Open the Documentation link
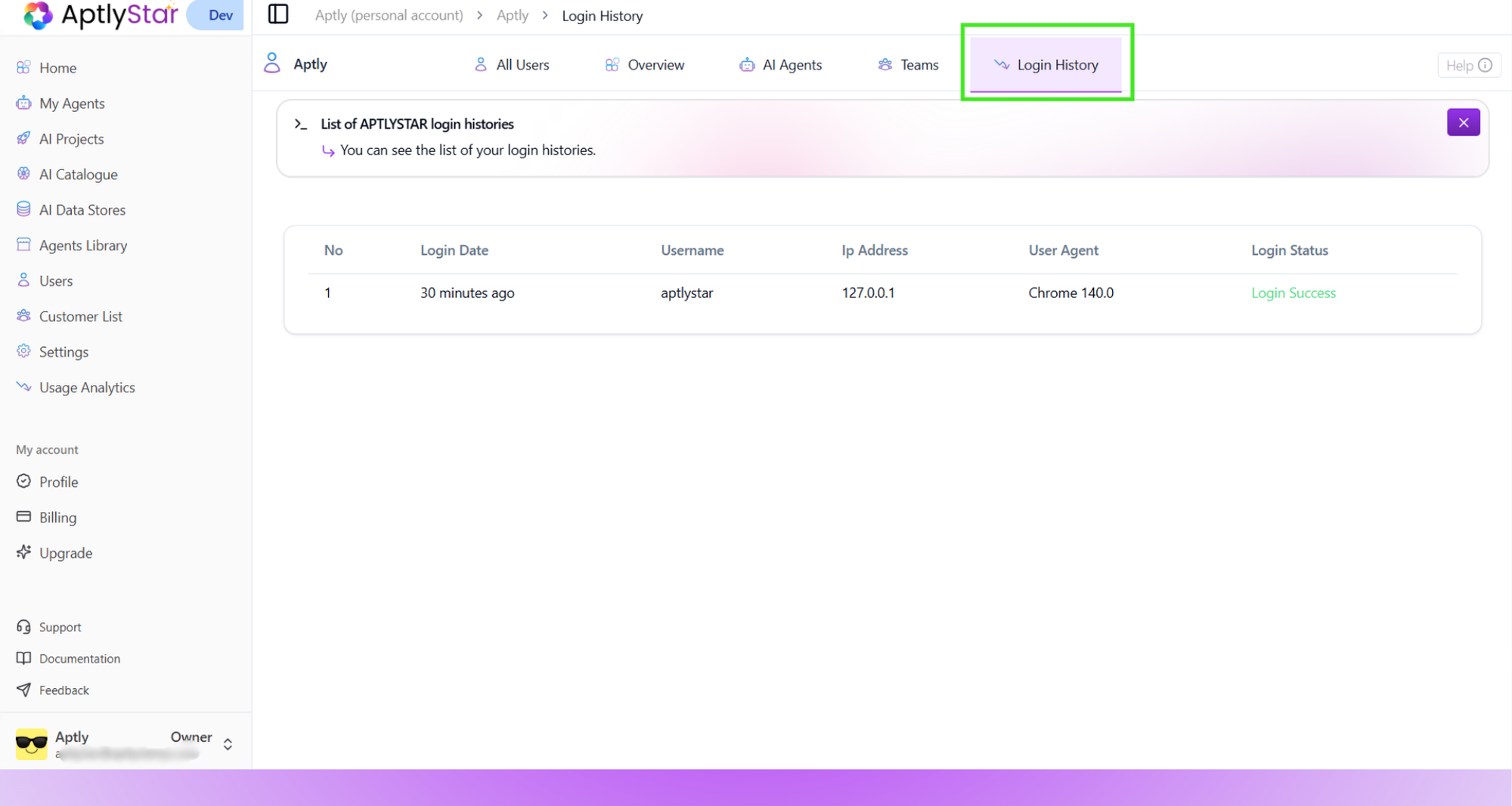Image resolution: width=1512 pixels, height=806 pixels. [79, 659]
